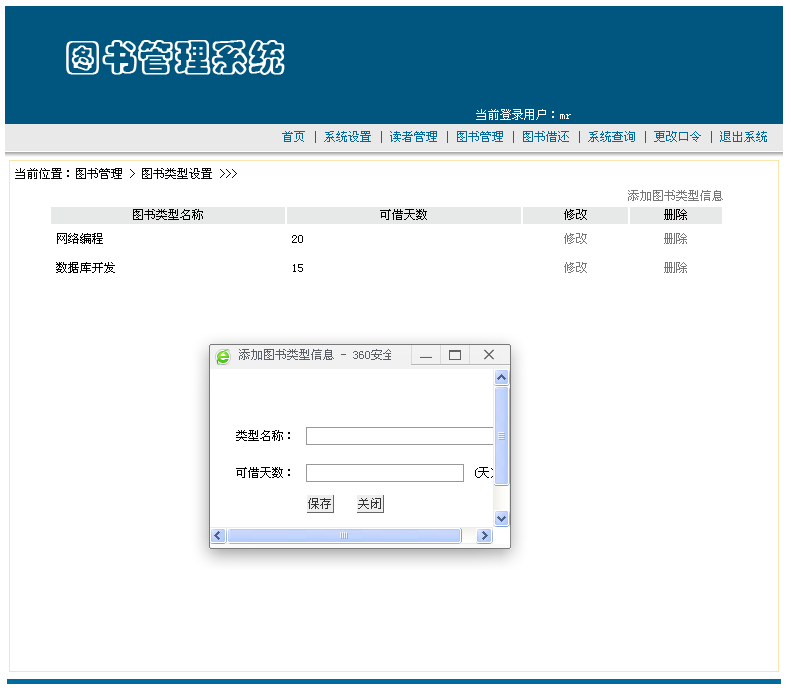The image size is (791, 688).
Task: Focus the 类型名称 input field
Action: (x=400, y=436)
